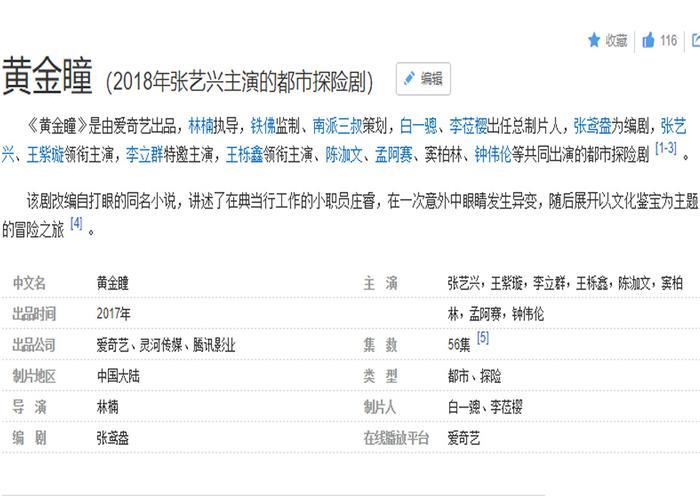This screenshot has width=700, height=496.
Task: Open the 李立群 link
Action: [x=144, y=154]
